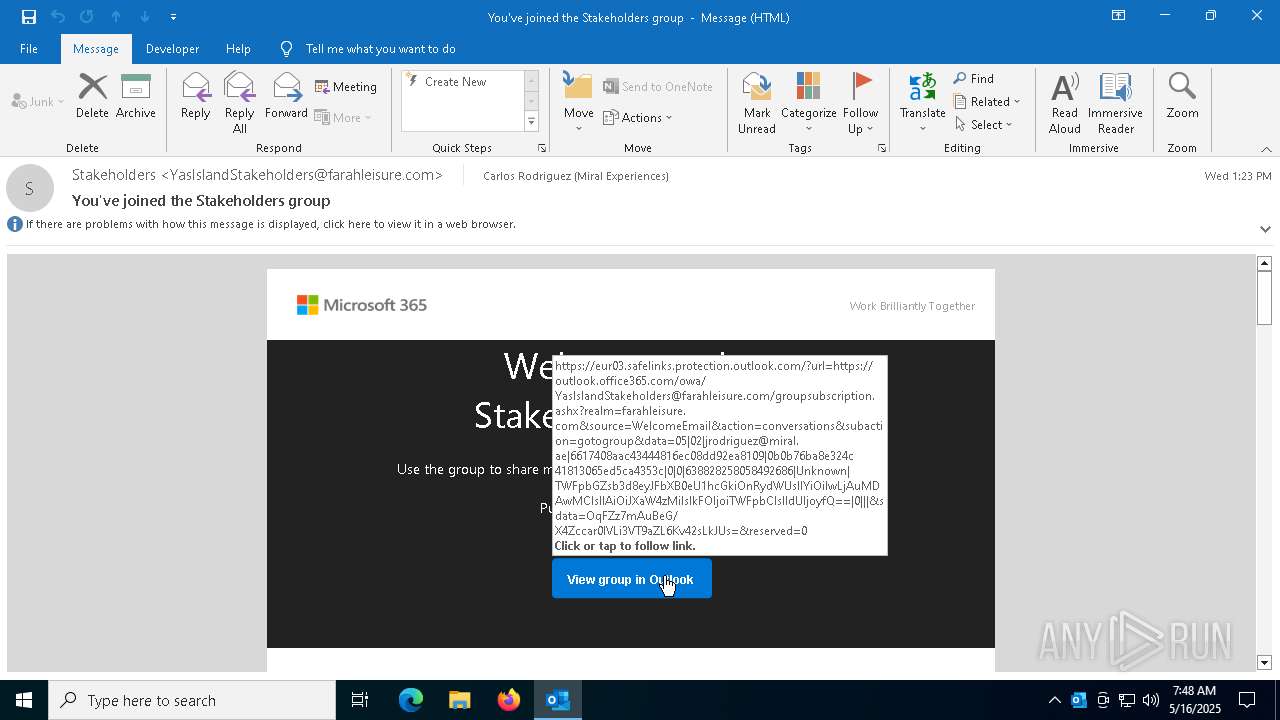The image size is (1280, 720).
Task: Open Task View on the taskbar
Action: (360, 700)
